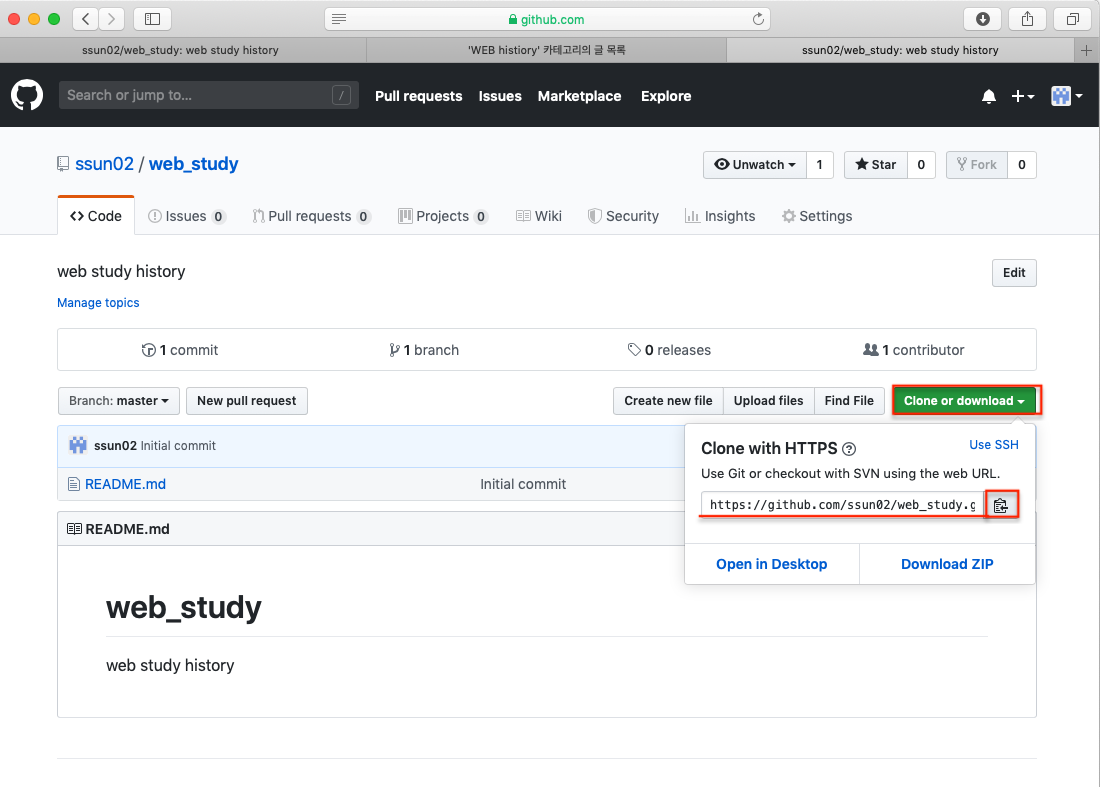1100x787 pixels.
Task: Click Find File button
Action: (x=849, y=401)
